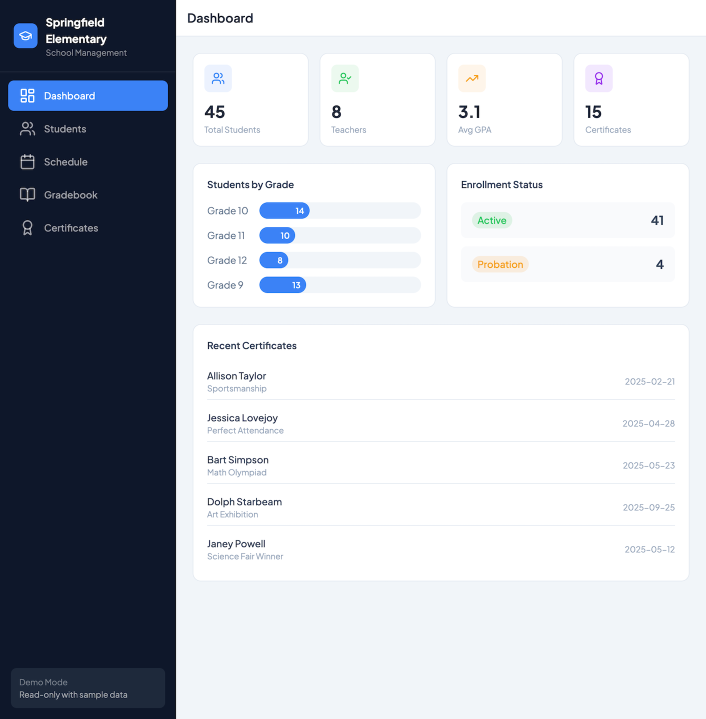Click the date 2025-05-23

pos(649,465)
